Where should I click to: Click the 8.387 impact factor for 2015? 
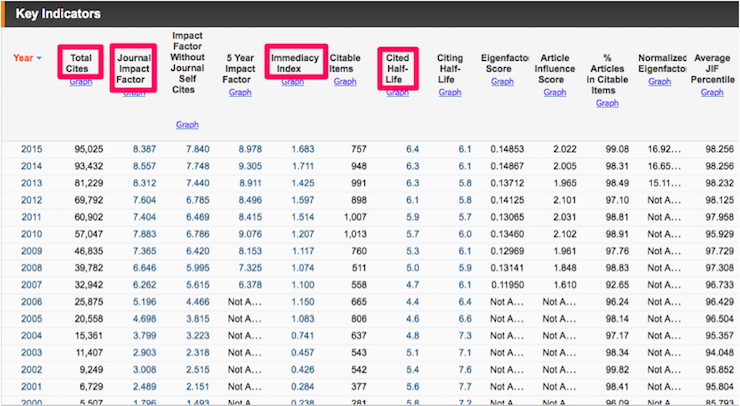pyautogui.click(x=144, y=149)
